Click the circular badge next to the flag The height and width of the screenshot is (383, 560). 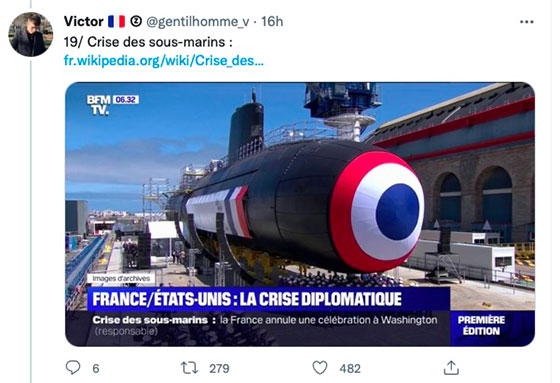coord(136,21)
